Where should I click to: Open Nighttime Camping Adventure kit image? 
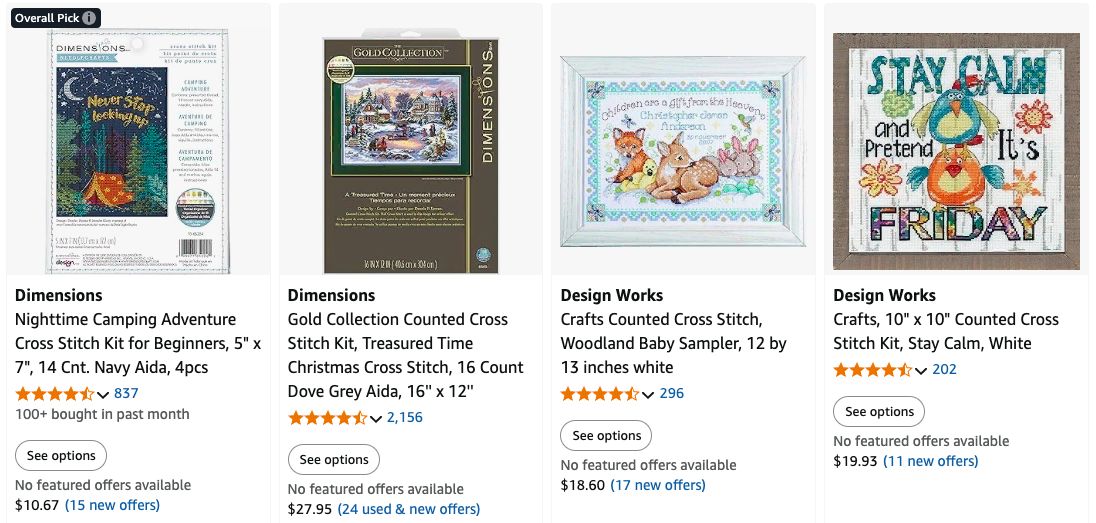click(138, 150)
